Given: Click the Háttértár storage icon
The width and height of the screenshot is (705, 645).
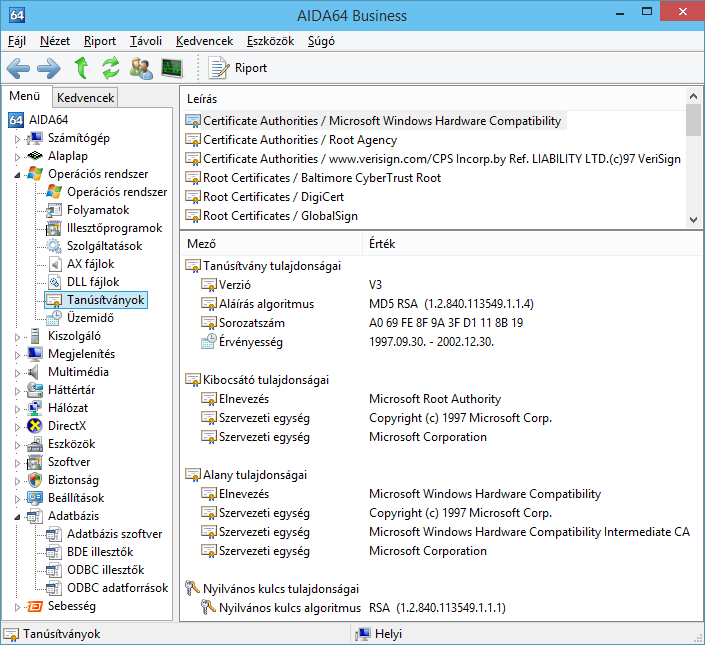Looking at the screenshot, I should click(x=35, y=390).
